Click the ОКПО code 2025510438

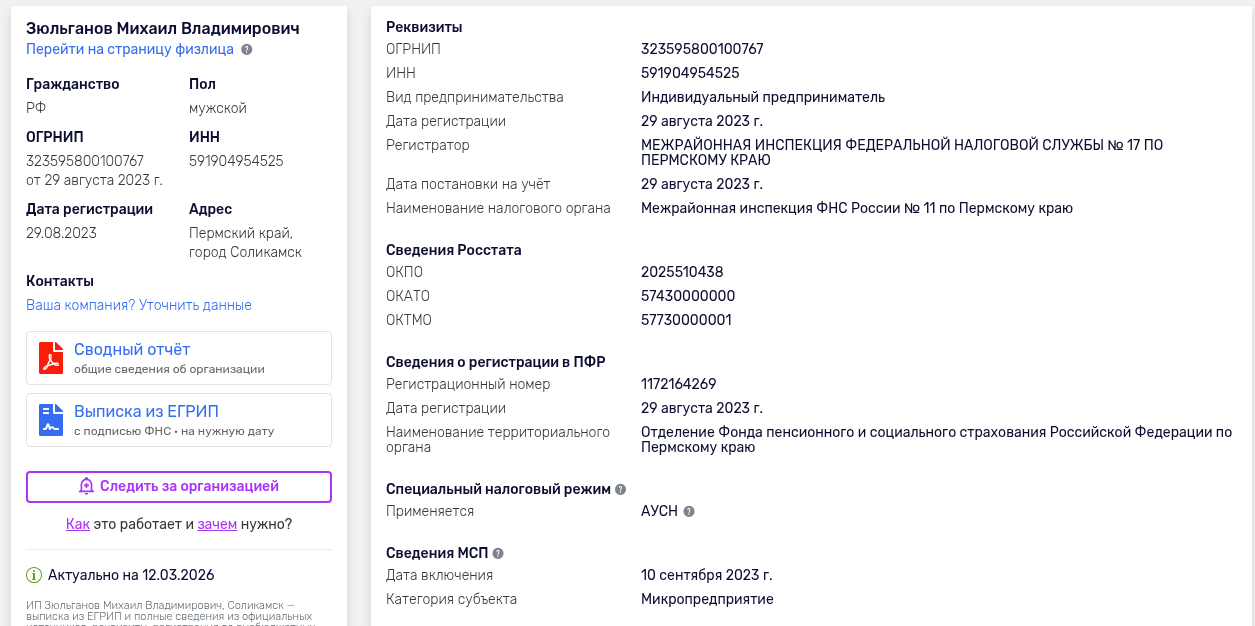682,272
